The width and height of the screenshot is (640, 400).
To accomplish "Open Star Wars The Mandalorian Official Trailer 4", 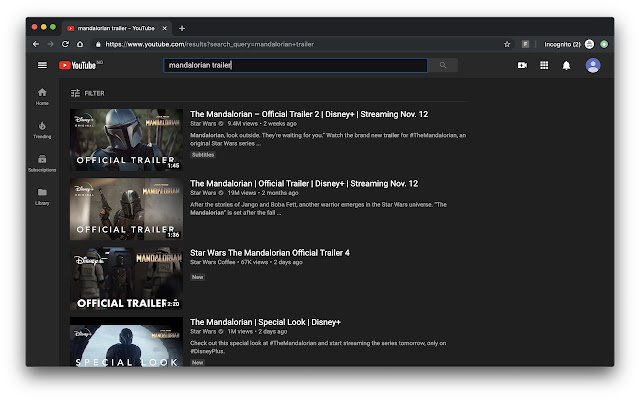I will (x=270, y=253).
